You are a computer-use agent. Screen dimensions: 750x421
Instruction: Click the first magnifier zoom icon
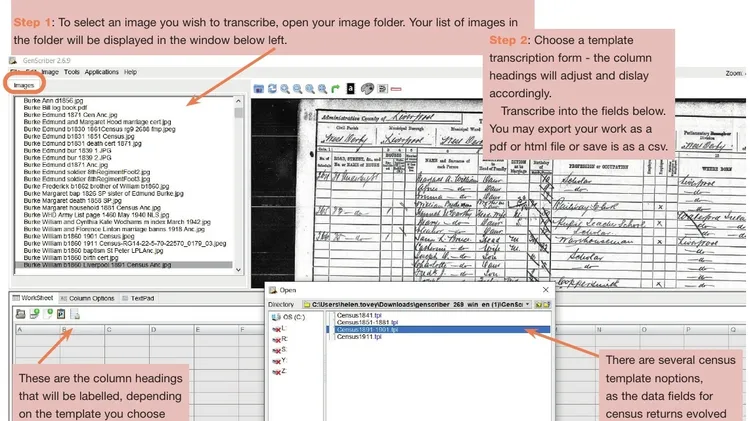coord(285,89)
